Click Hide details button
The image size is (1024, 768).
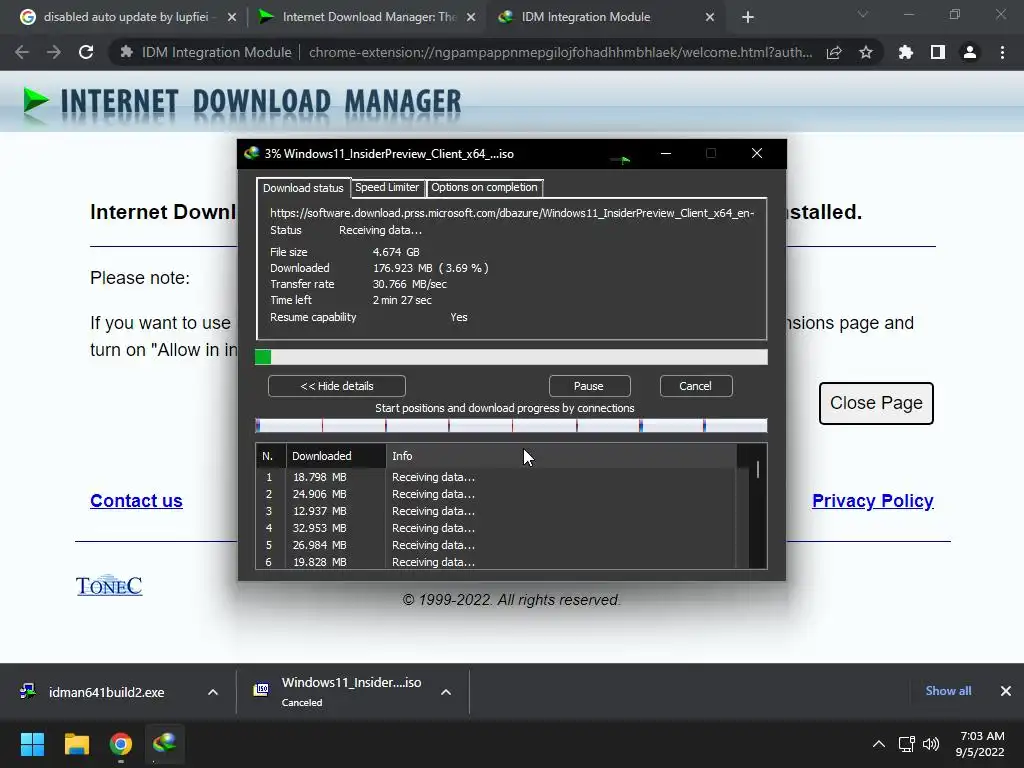click(x=336, y=386)
